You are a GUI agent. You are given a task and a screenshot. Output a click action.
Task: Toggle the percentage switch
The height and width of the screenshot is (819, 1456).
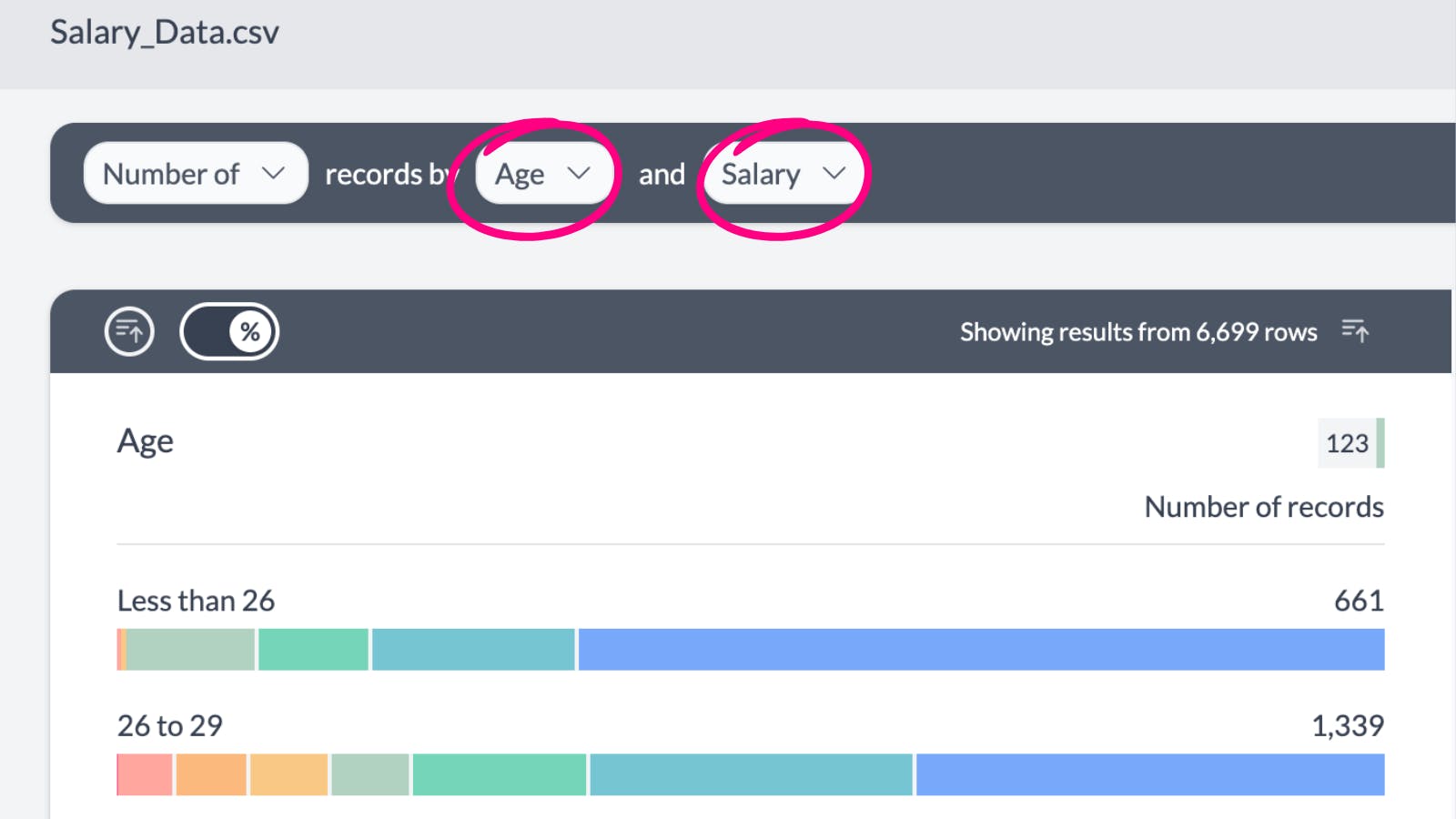229,331
